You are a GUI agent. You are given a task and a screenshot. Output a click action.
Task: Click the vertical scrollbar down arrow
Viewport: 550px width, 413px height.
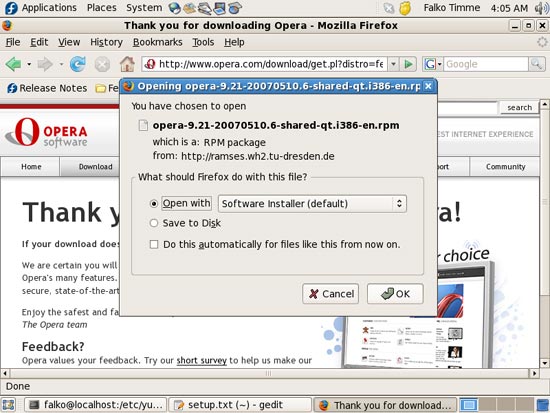[x=544, y=363]
